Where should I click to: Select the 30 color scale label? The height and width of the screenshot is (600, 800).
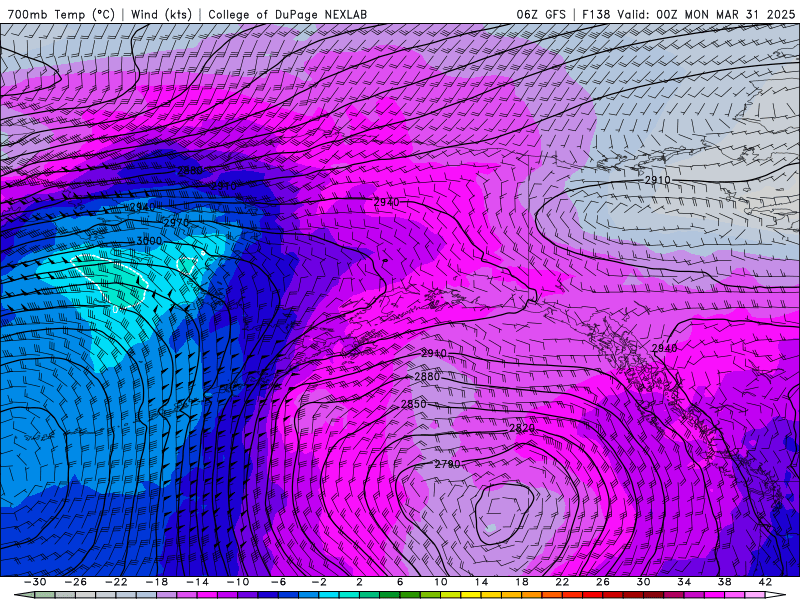[x=643, y=582]
